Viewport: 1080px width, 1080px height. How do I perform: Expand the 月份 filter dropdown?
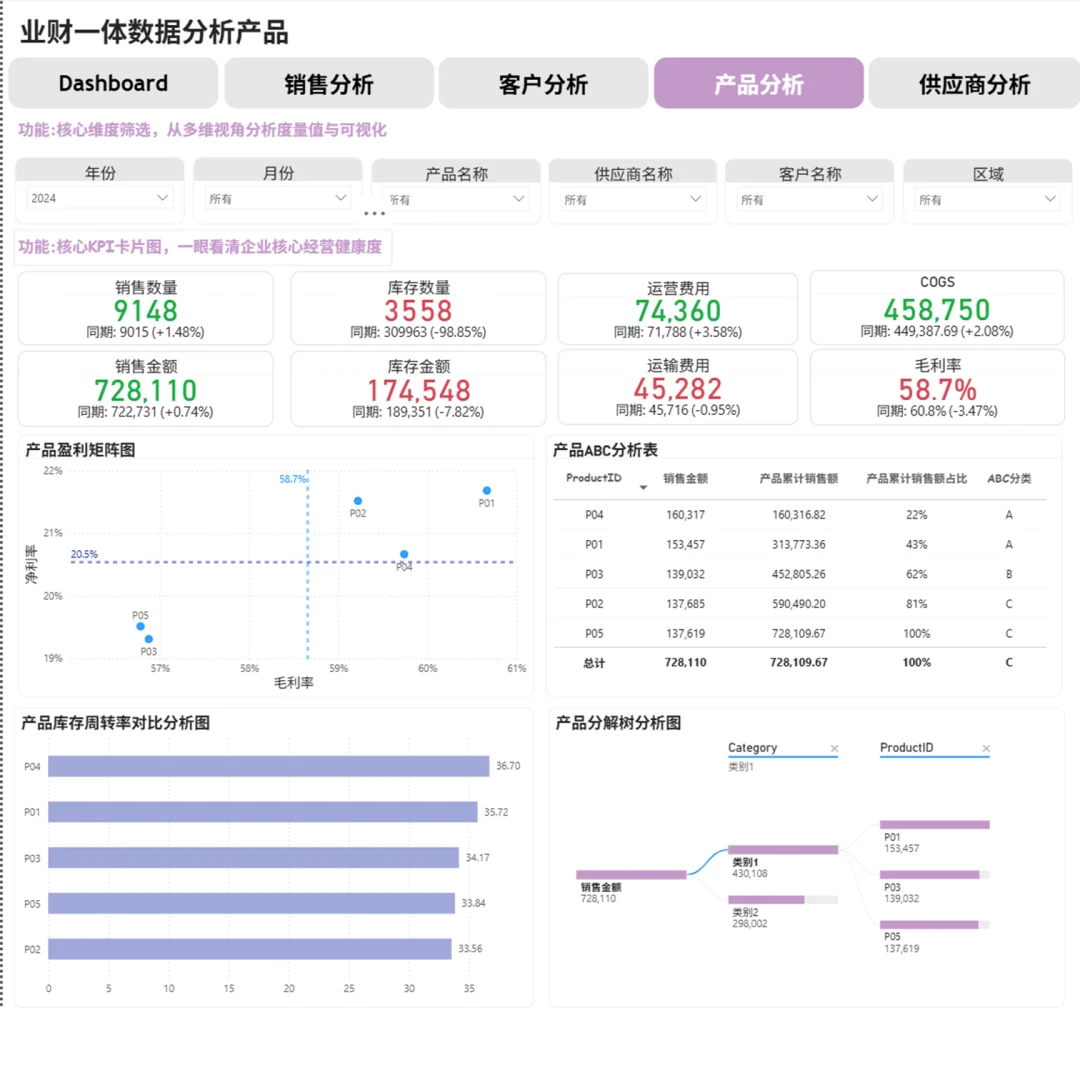(278, 199)
